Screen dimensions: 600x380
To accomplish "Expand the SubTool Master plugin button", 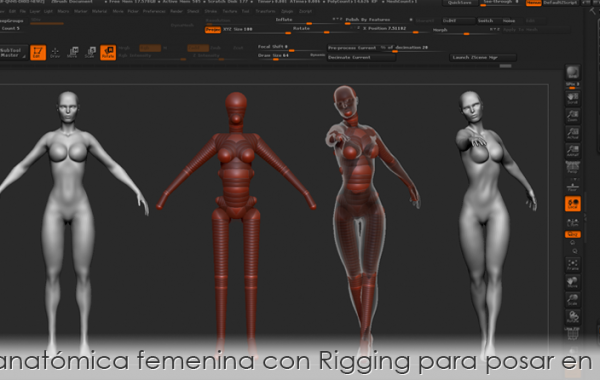I will point(13,52).
